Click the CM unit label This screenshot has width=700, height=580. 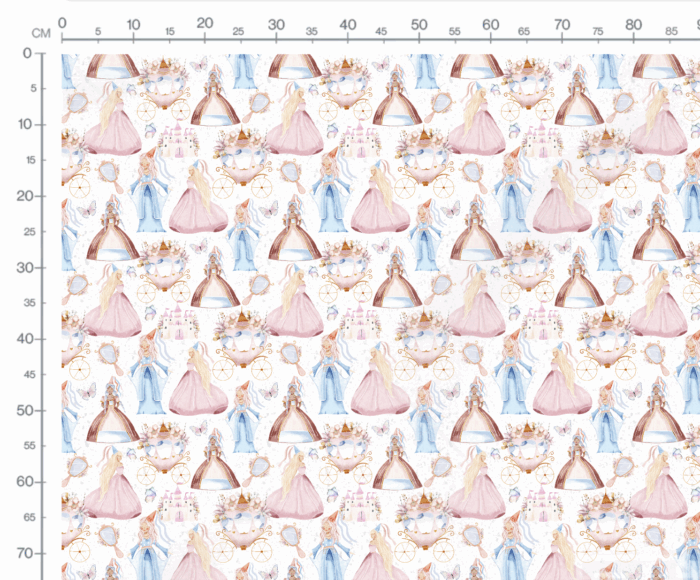41,33
